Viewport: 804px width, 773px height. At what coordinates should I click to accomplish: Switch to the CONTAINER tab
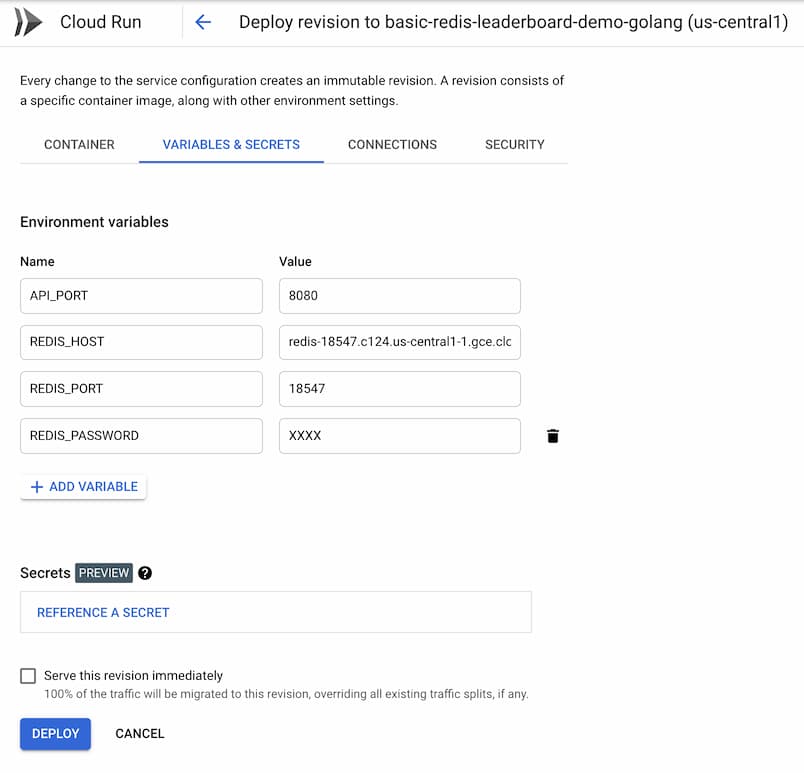pyautogui.click(x=79, y=145)
